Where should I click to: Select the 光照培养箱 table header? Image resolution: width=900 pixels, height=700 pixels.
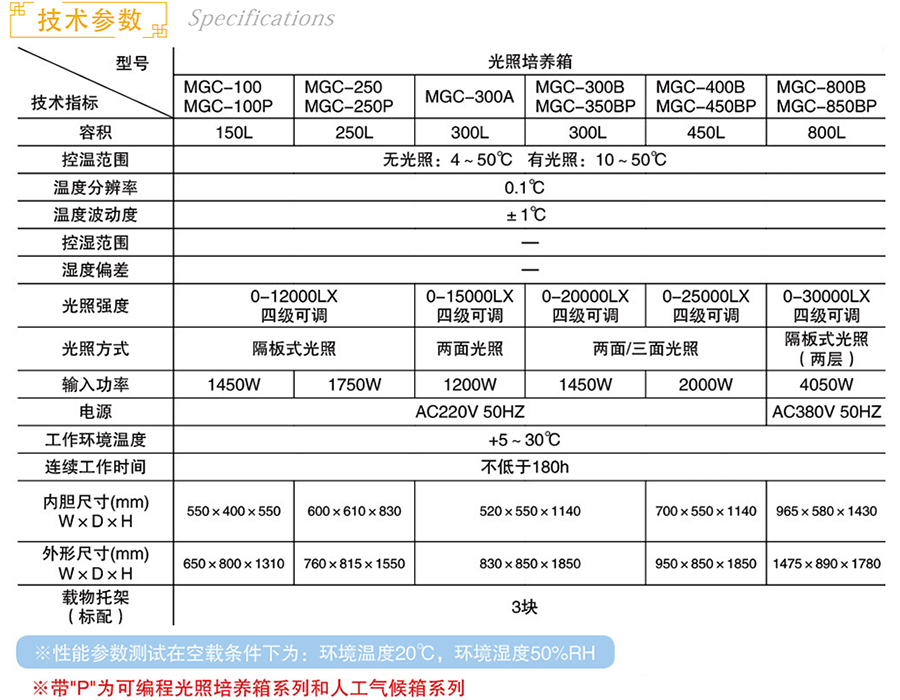coord(530,62)
